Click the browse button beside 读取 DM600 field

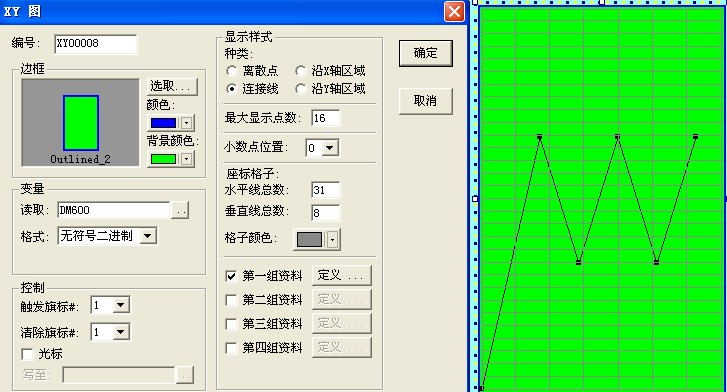coord(180,210)
